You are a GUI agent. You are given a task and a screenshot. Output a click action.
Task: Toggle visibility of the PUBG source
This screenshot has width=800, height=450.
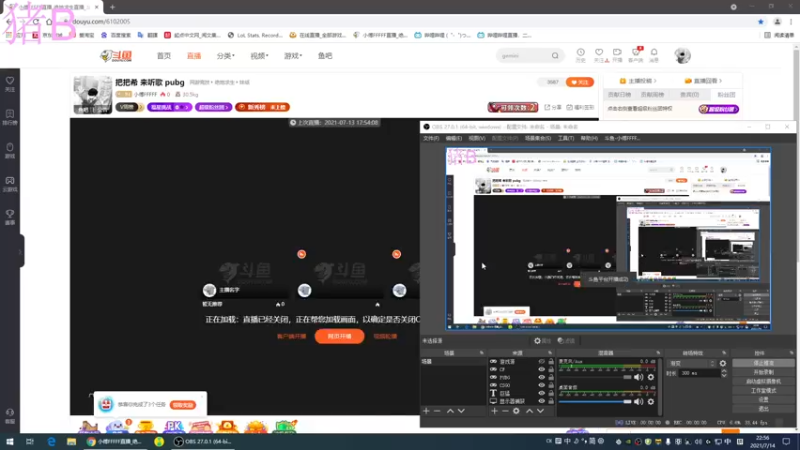(542, 378)
